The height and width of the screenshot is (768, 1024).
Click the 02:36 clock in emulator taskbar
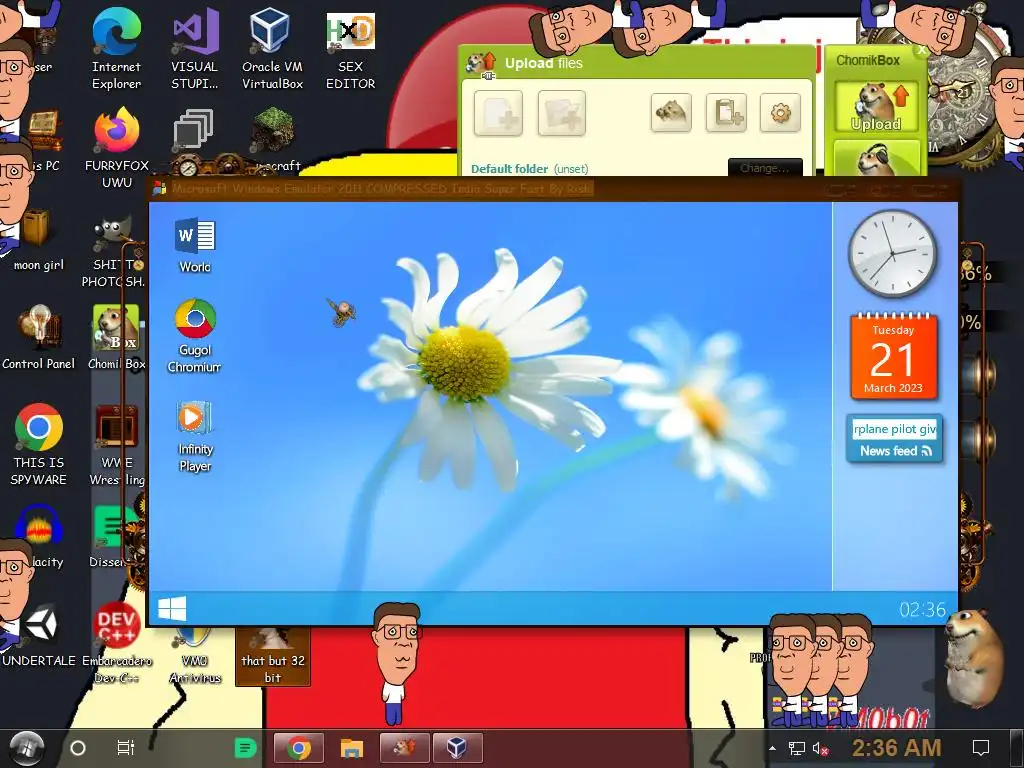pyautogui.click(x=922, y=609)
